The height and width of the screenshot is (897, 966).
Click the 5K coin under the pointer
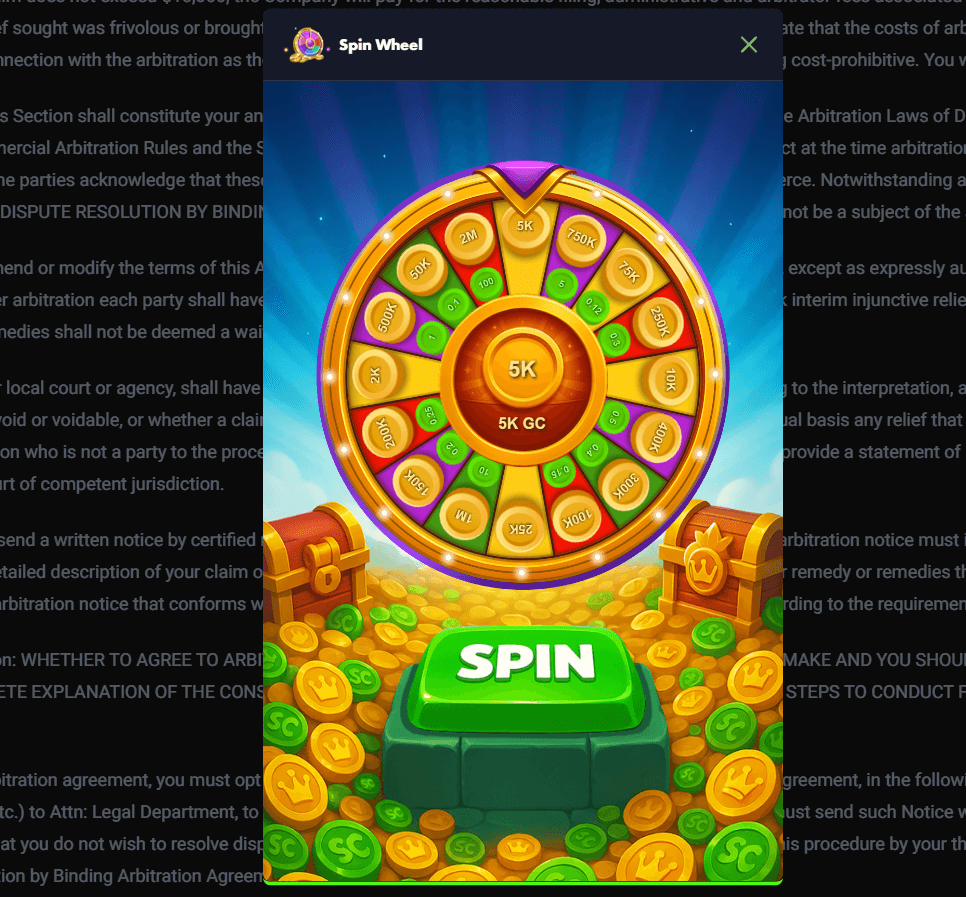point(525,226)
